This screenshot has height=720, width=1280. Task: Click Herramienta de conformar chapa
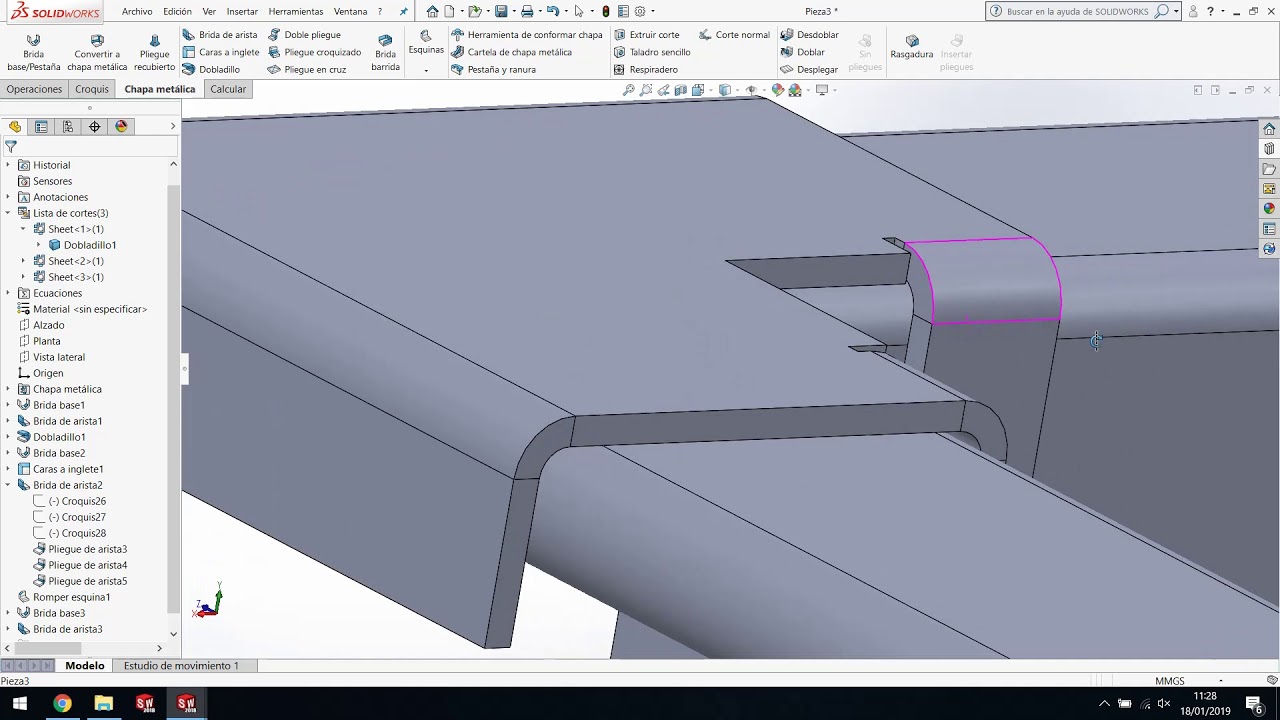527,35
